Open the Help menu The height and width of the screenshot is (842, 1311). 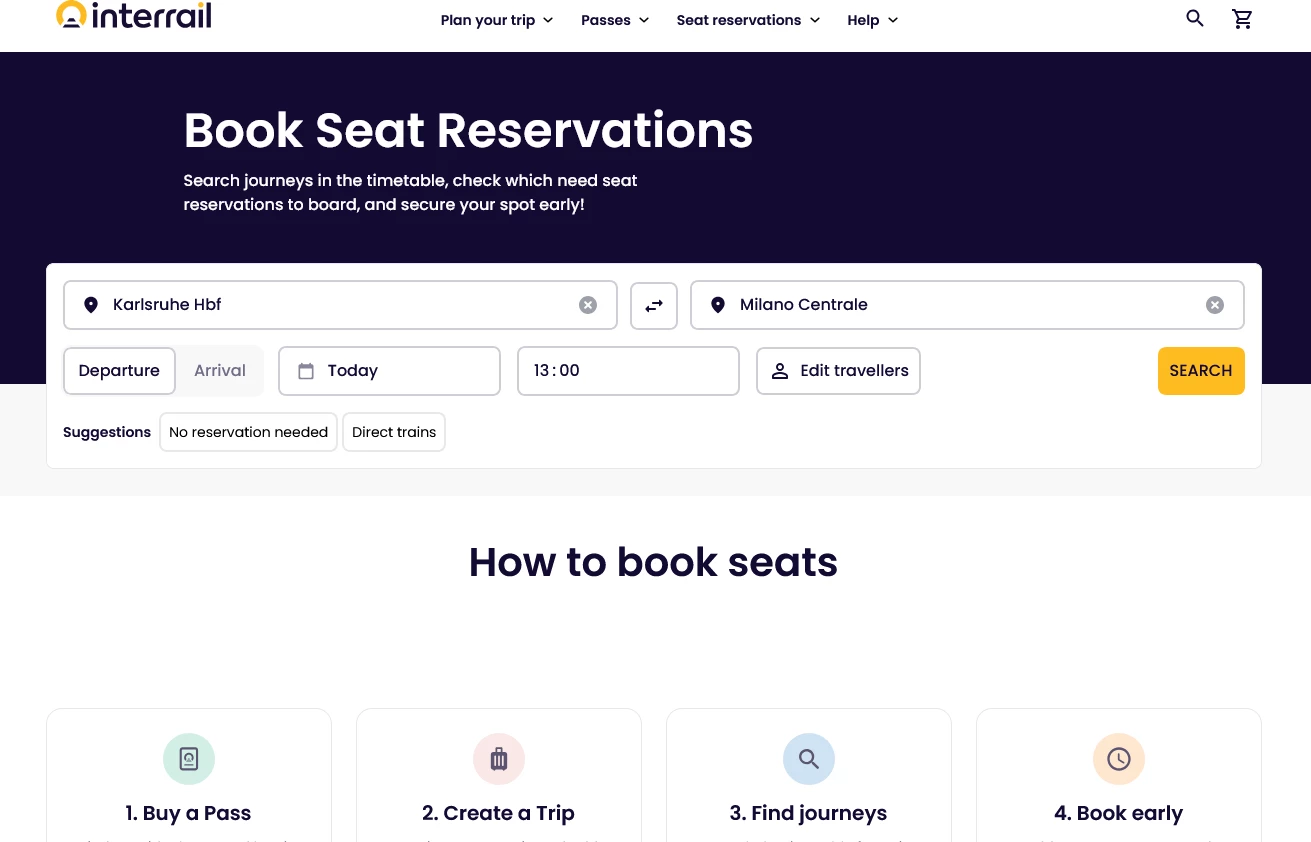tap(873, 20)
